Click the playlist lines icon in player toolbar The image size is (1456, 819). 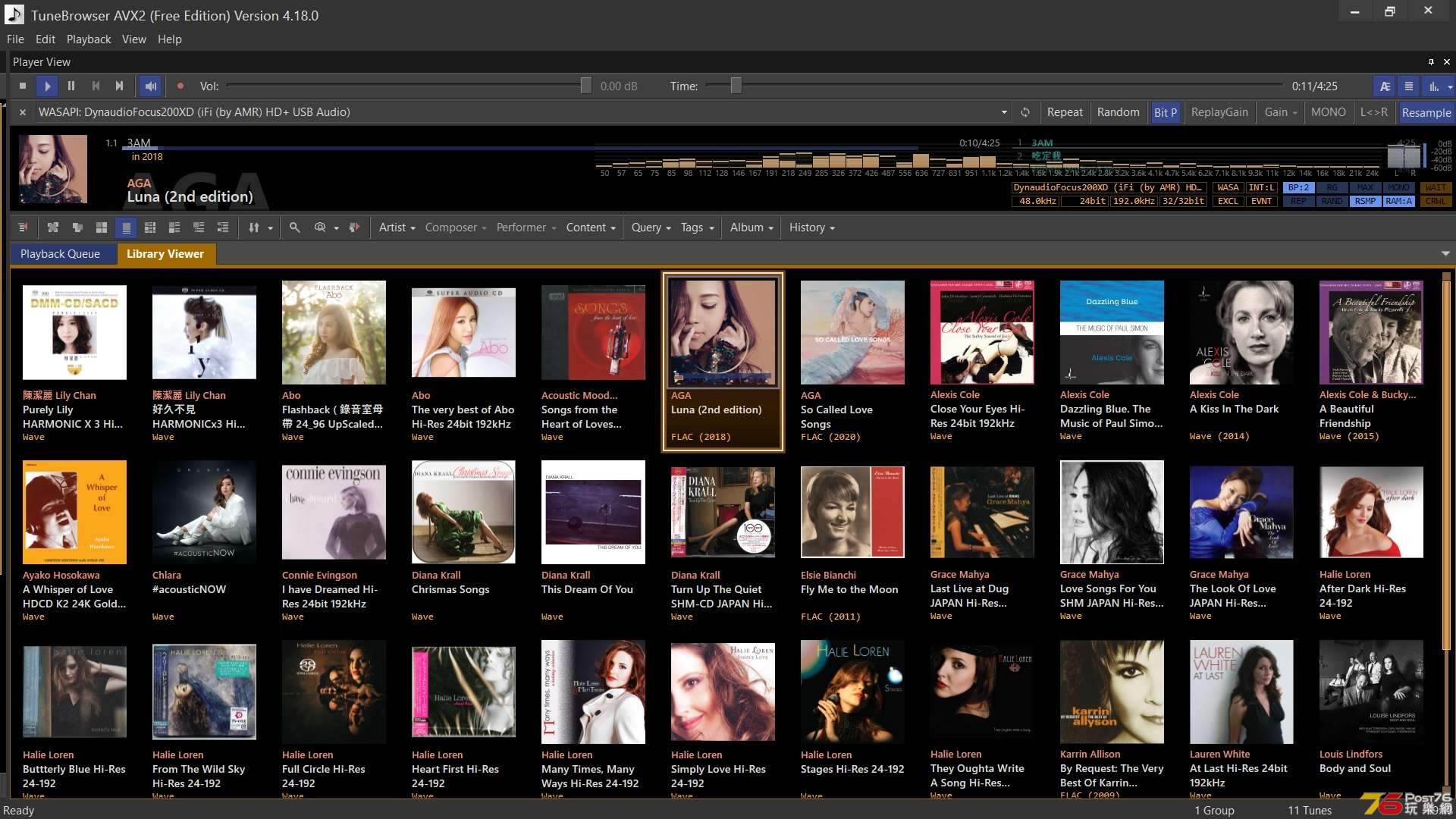tap(1408, 86)
